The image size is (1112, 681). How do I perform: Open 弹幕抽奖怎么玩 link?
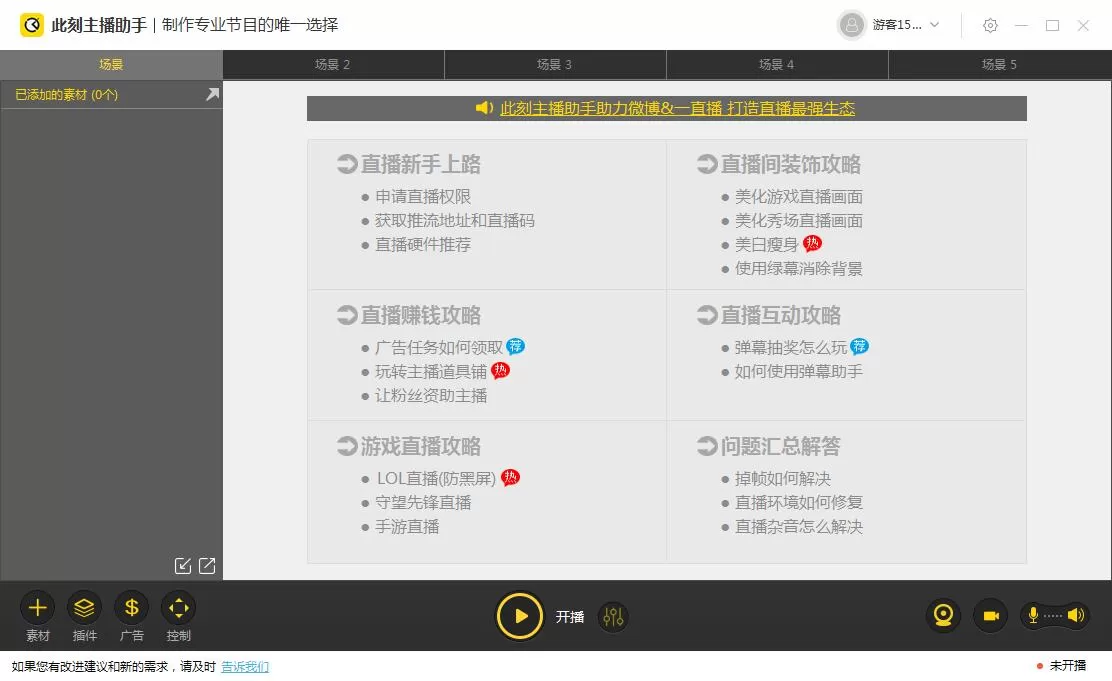[791, 348]
